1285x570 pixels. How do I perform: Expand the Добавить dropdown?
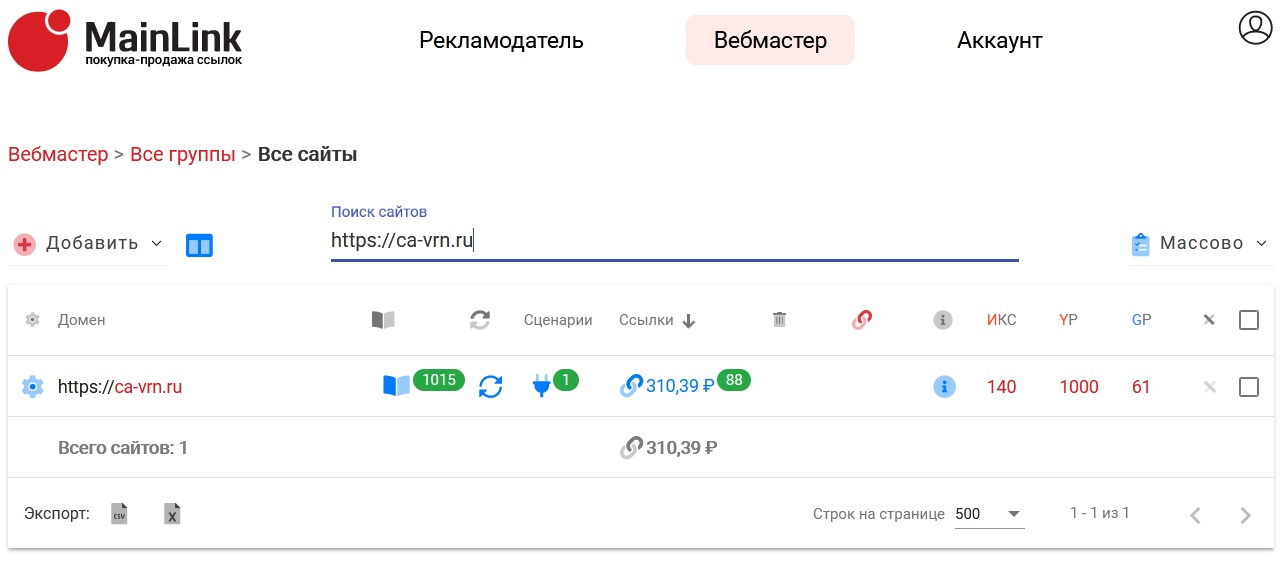(88, 243)
